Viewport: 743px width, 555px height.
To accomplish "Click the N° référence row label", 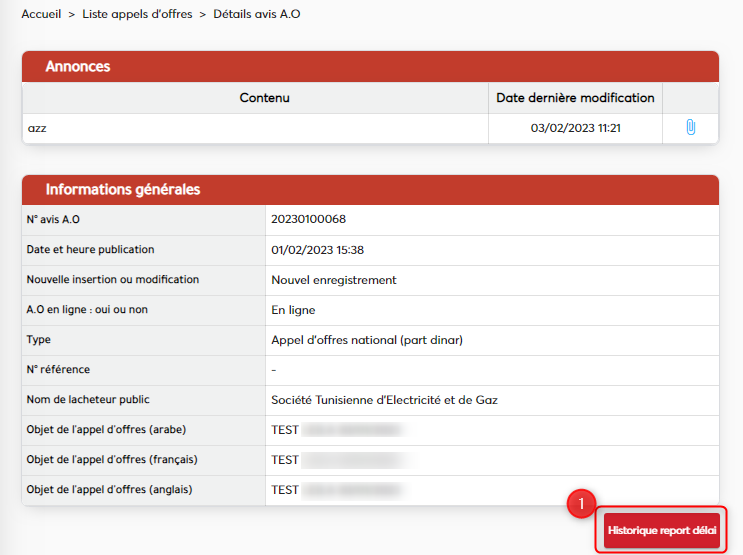I will pos(60,370).
